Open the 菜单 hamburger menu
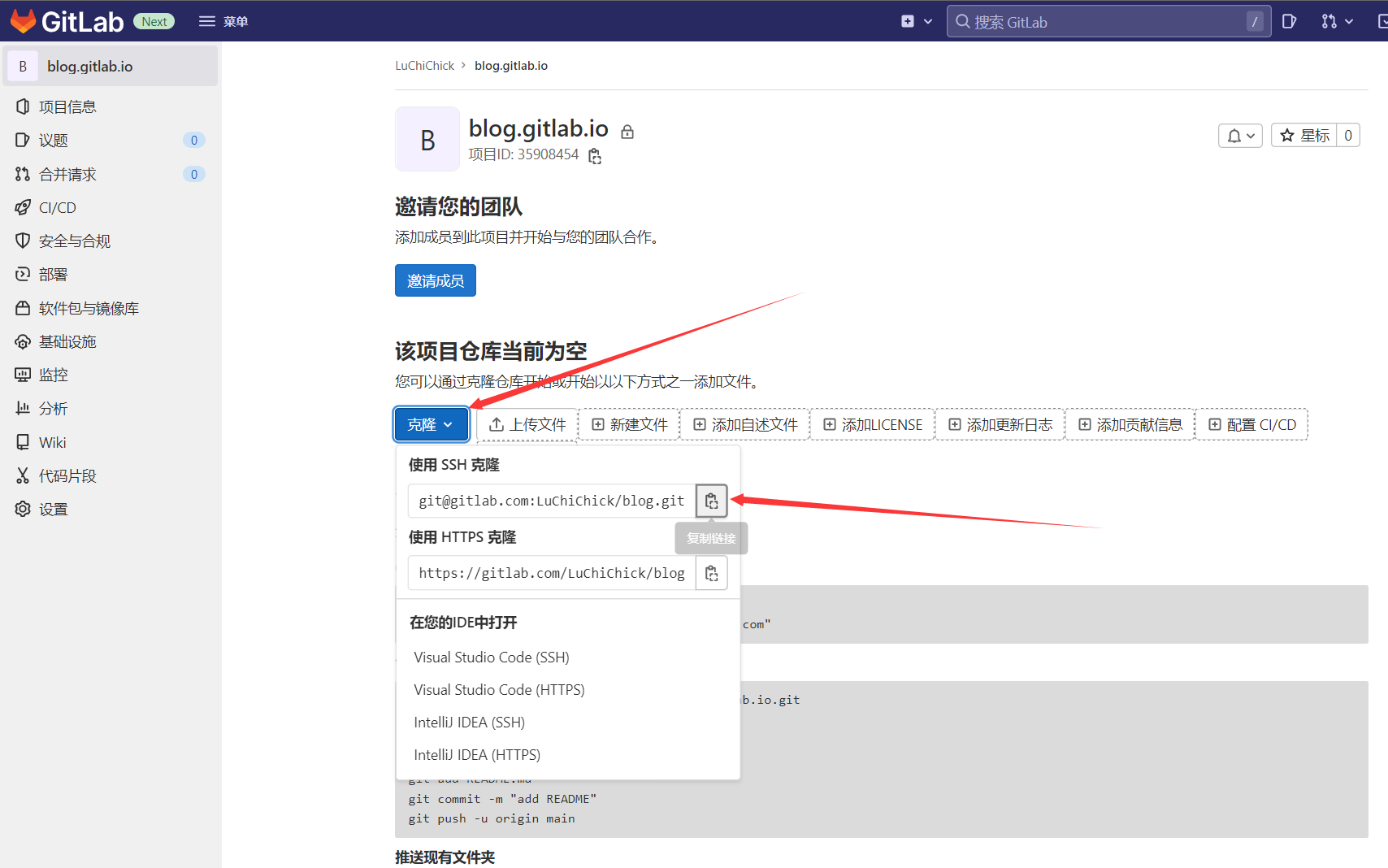The width and height of the screenshot is (1388, 868). (223, 21)
